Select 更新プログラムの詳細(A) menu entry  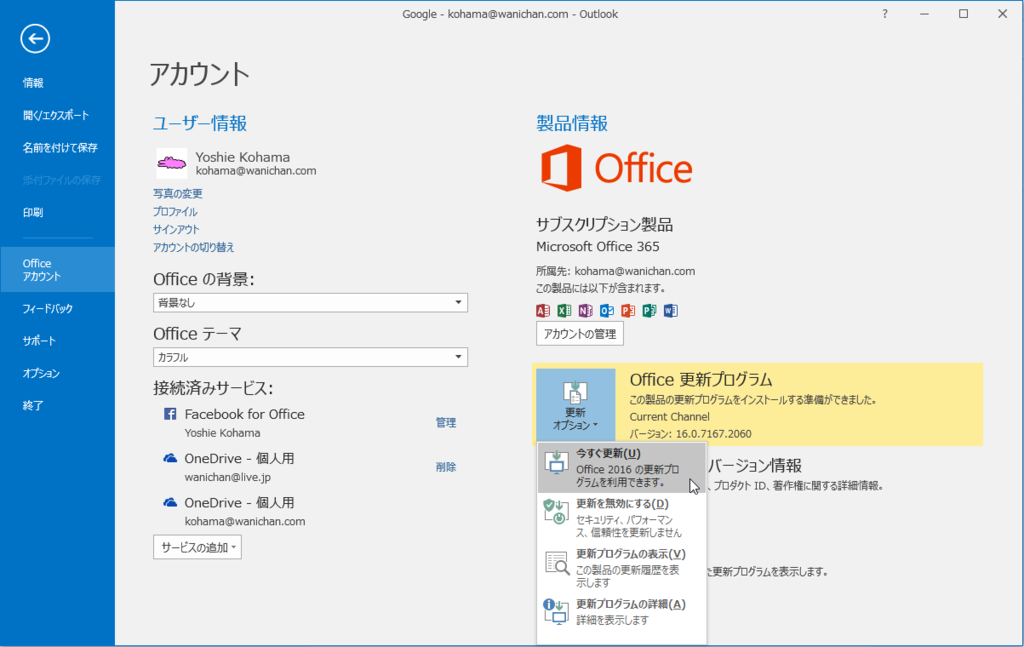pos(622,612)
